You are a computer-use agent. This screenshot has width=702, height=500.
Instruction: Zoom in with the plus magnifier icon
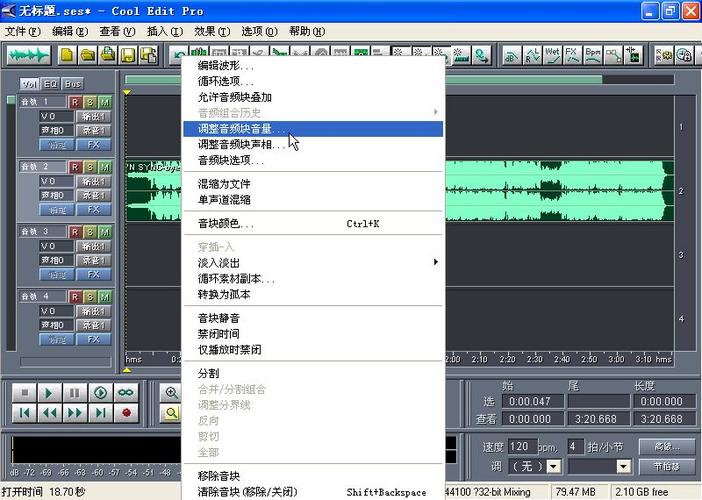click(x=171, y=393)
